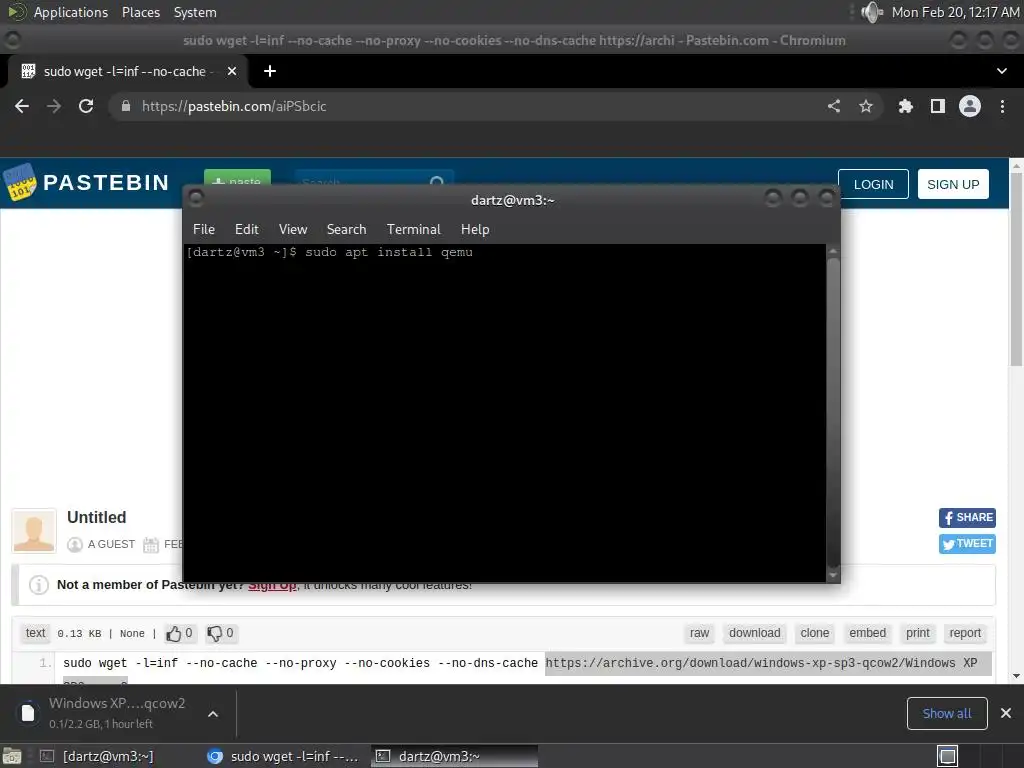Click the lock icon in the address bar
1024x768 pixels.
(126, 106)
